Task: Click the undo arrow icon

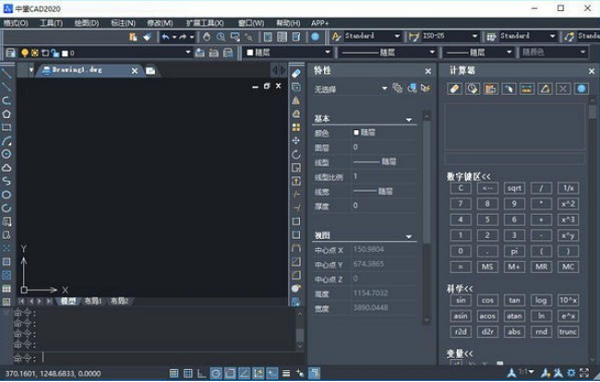Action: click(x=165, y=37)
